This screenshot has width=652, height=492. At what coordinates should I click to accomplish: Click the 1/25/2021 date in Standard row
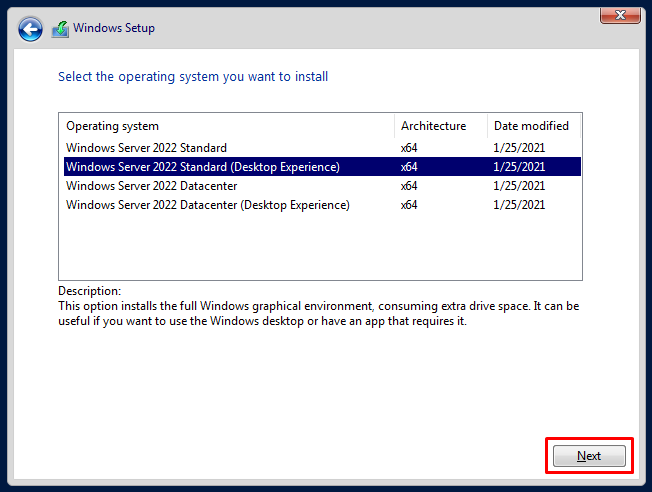point(519,148)
